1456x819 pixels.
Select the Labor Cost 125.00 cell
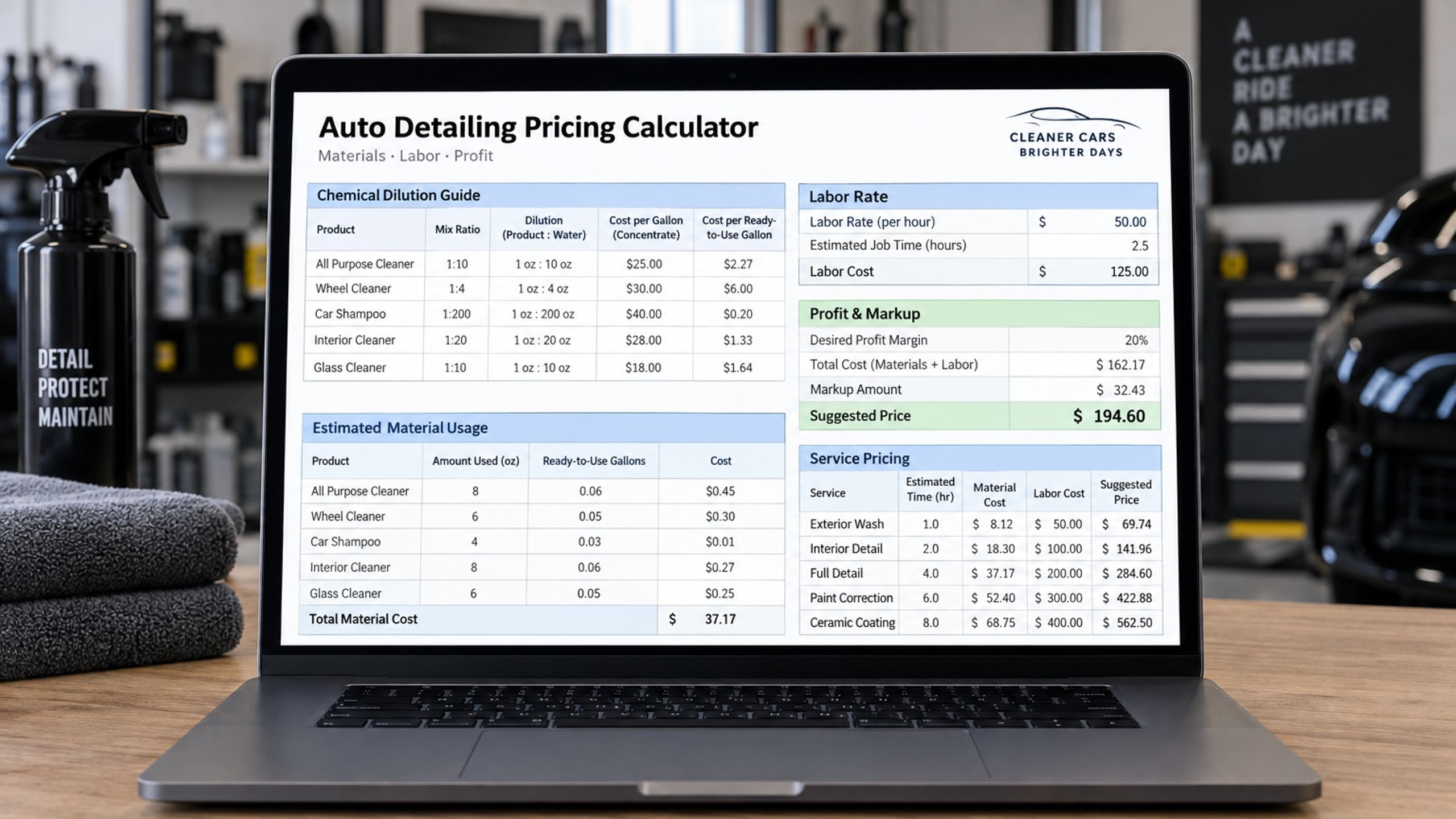point(1093,272)
